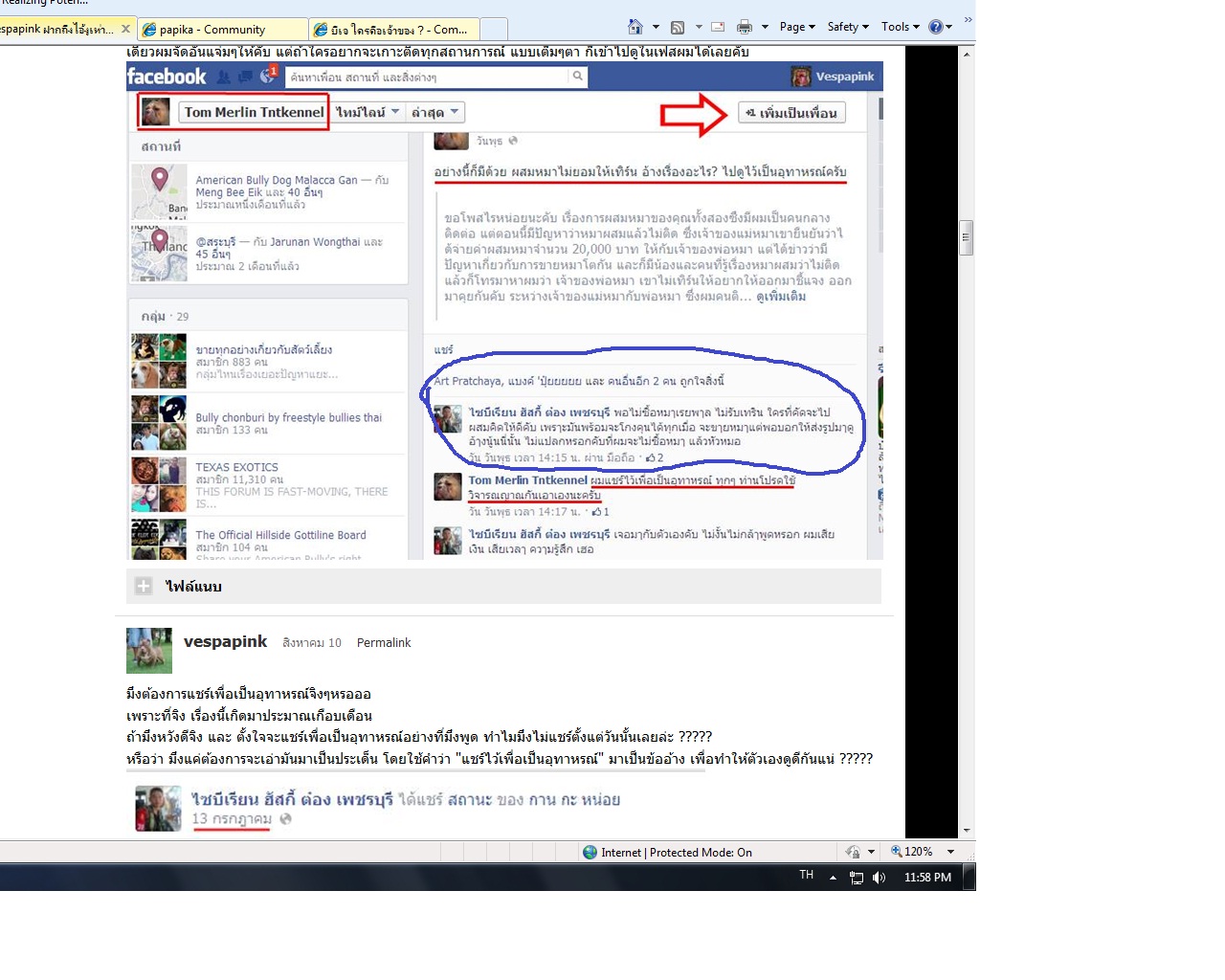The height and width of the screenshot is (980, 1225).
Task: Click the Facebook search field
Action: point(428,77)
